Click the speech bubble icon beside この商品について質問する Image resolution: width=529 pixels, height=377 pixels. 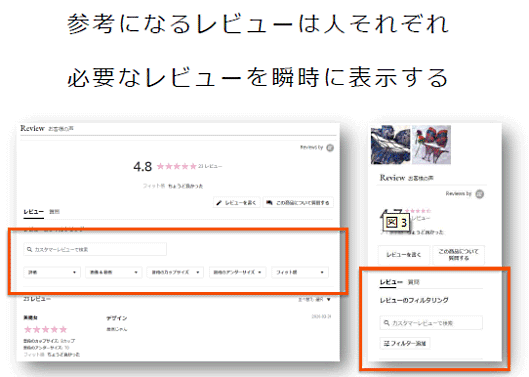pyautogui.click(x=269, y=203)
